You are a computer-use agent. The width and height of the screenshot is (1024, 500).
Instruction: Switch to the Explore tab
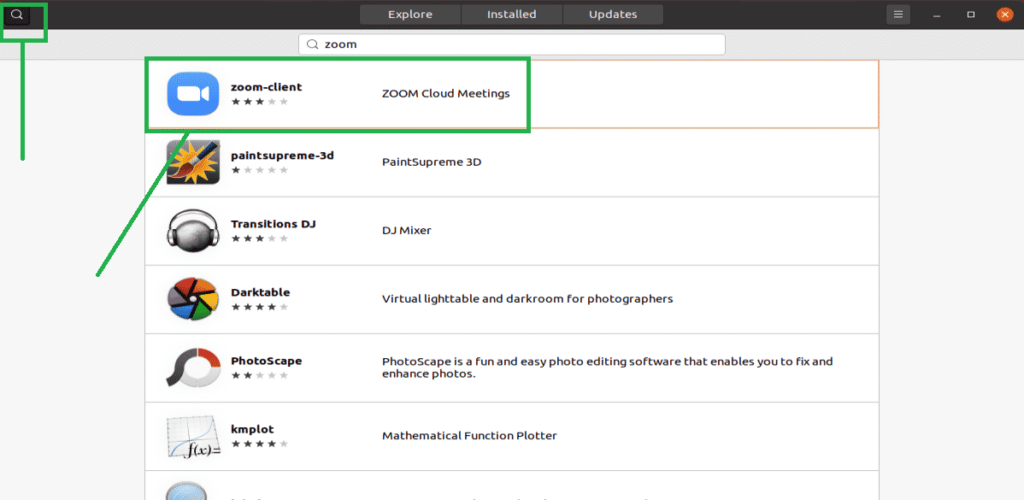pyautogui.click(x=410, y=15)
